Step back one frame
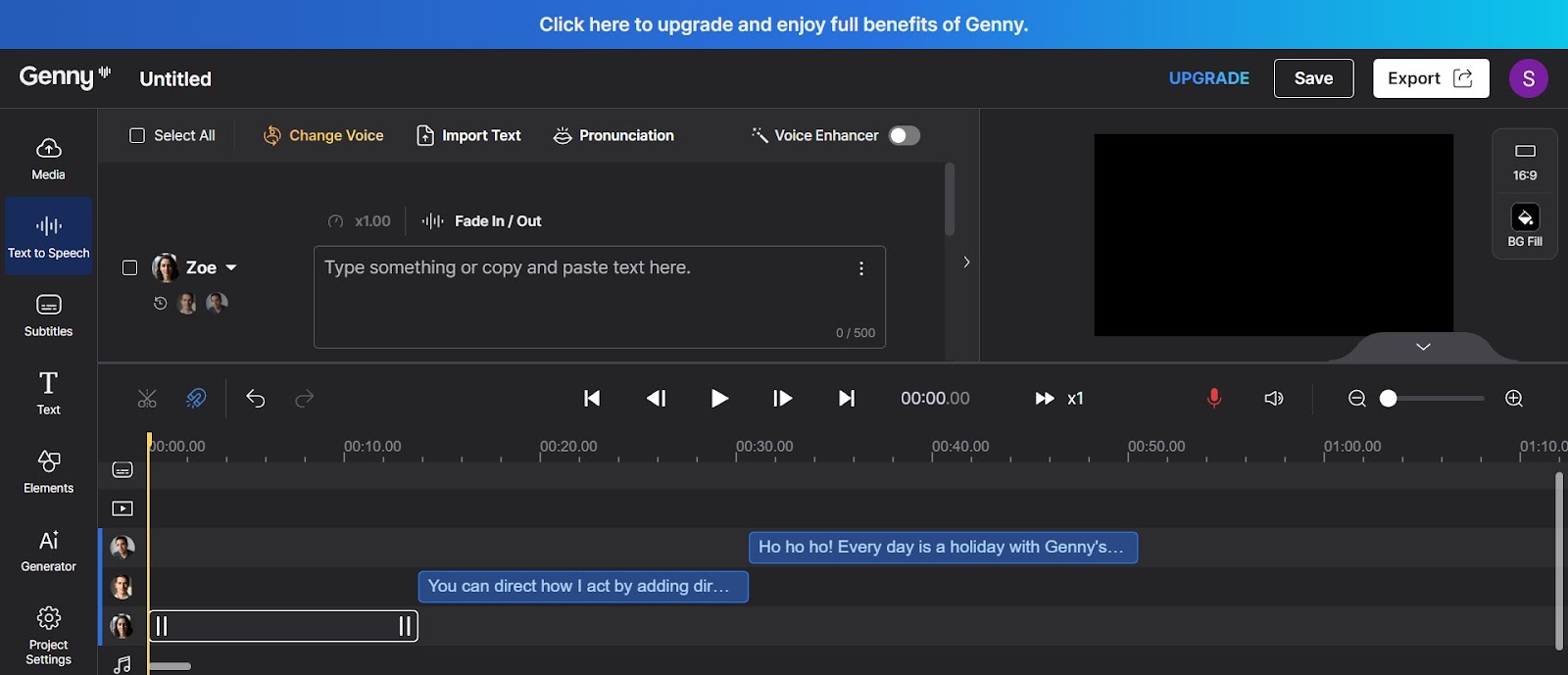 [656, 399]
